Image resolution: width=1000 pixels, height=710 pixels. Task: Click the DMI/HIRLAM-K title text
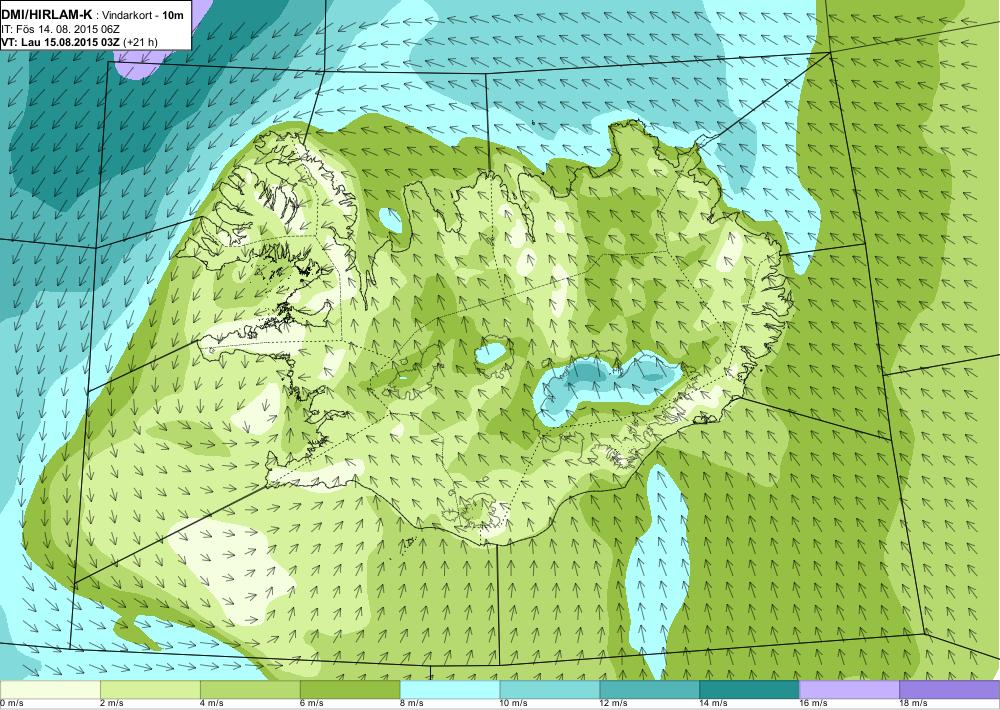pyautogui.click(x=47, y=13)
